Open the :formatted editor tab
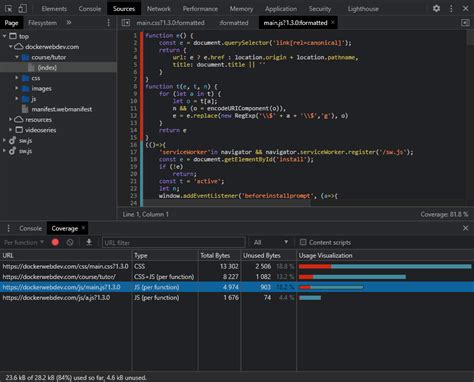The width and height of the screenshot is (474, 382). (234, 23)
